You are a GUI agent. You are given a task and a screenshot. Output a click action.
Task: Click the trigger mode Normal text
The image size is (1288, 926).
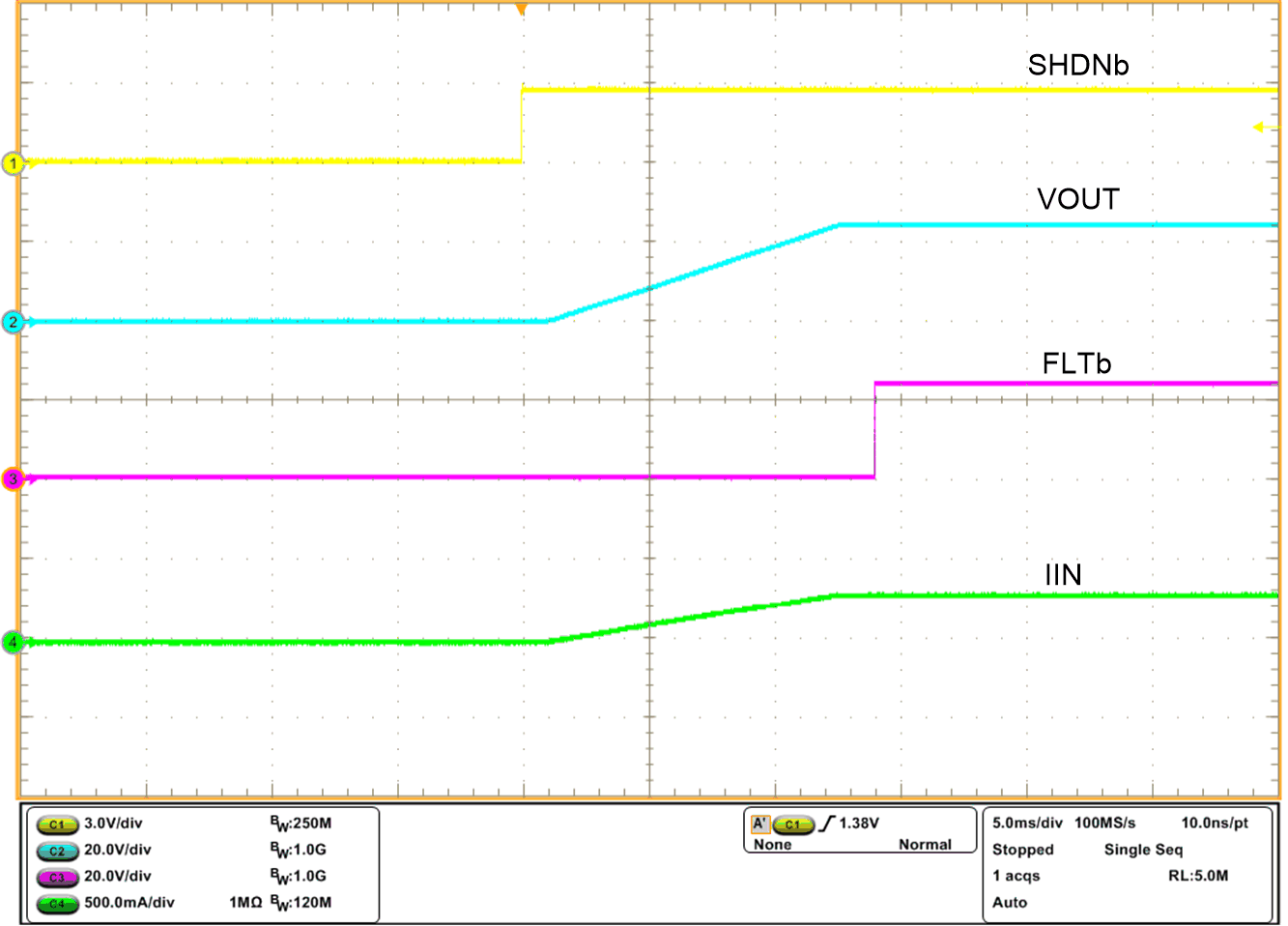click(925, 845)
